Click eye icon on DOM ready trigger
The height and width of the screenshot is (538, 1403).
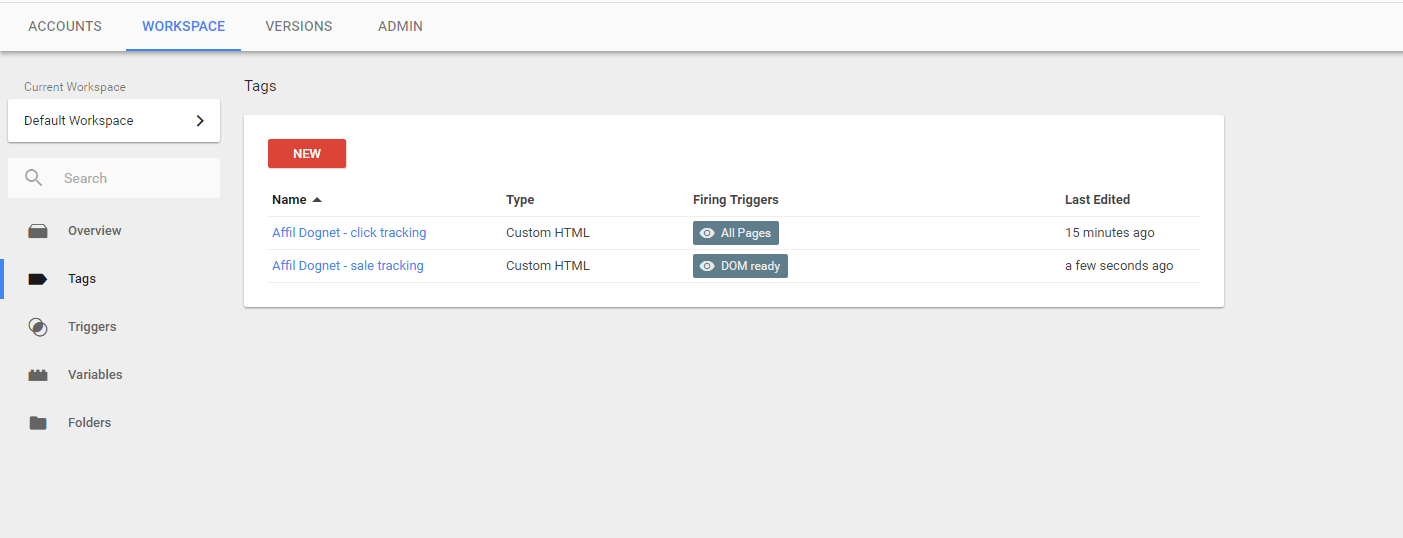point(707,266)
